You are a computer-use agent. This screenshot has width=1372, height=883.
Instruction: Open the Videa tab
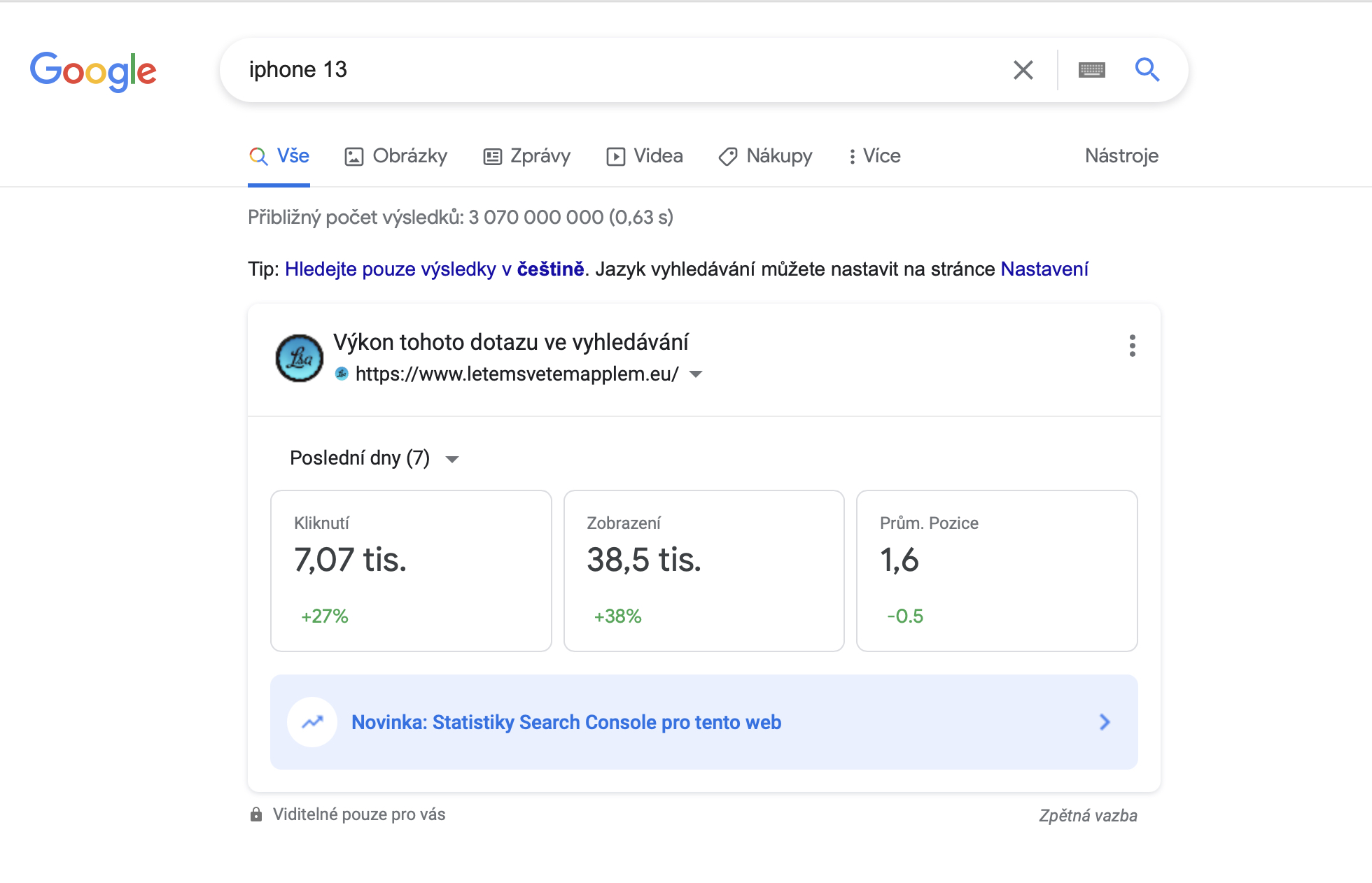(x=645, y=156)
